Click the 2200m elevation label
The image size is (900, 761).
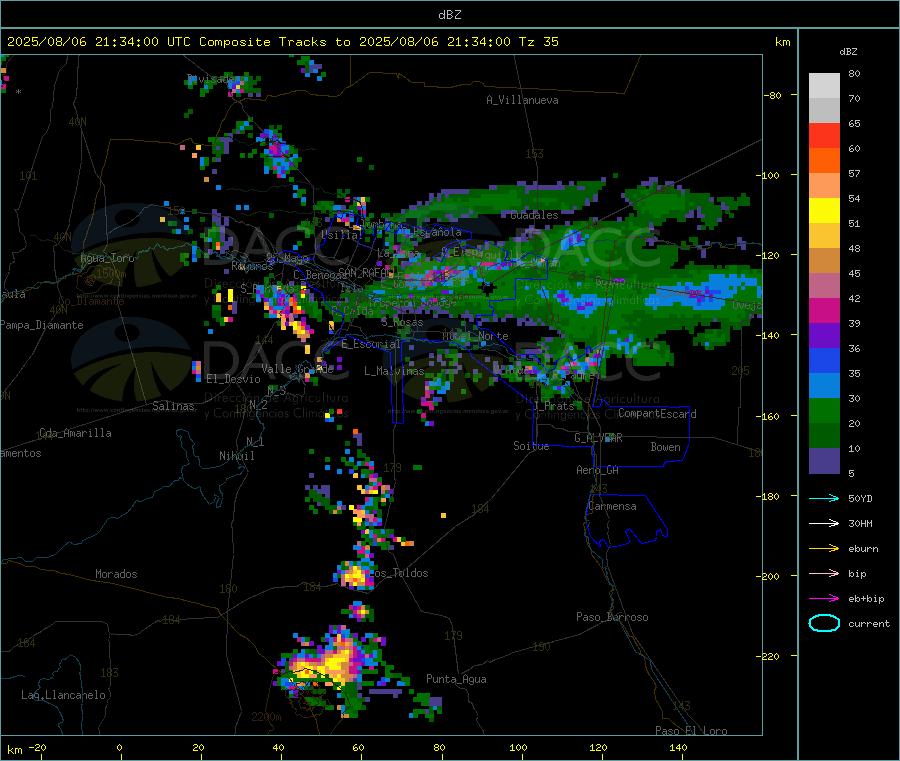(x=266, y=717)
